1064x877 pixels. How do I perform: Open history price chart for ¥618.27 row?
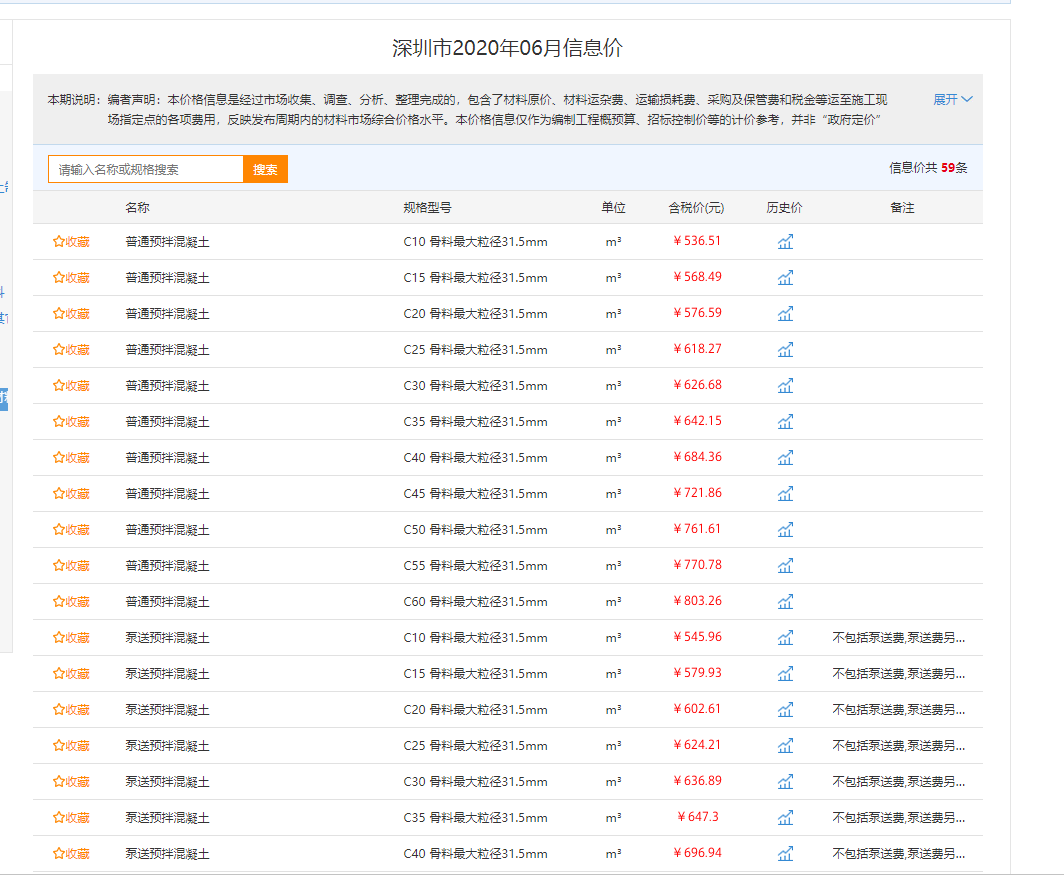[785, 350]
